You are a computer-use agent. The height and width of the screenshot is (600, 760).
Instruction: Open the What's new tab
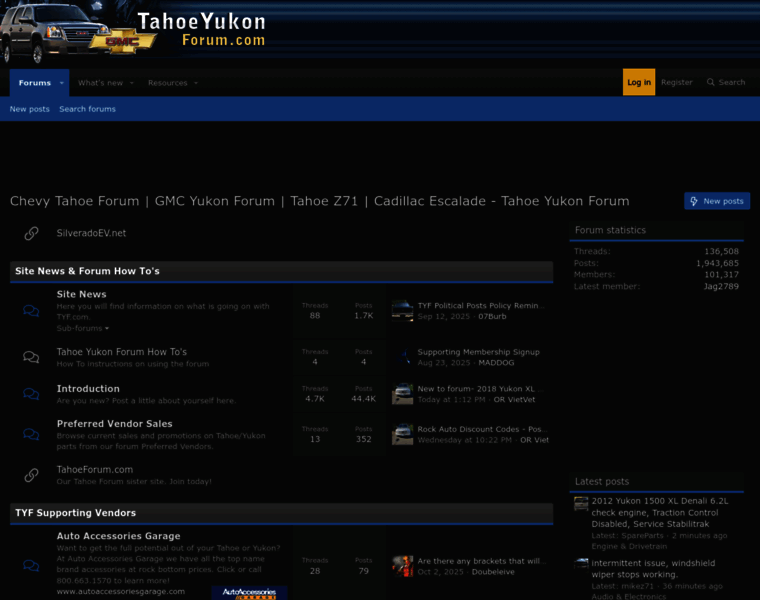point(100,83)
